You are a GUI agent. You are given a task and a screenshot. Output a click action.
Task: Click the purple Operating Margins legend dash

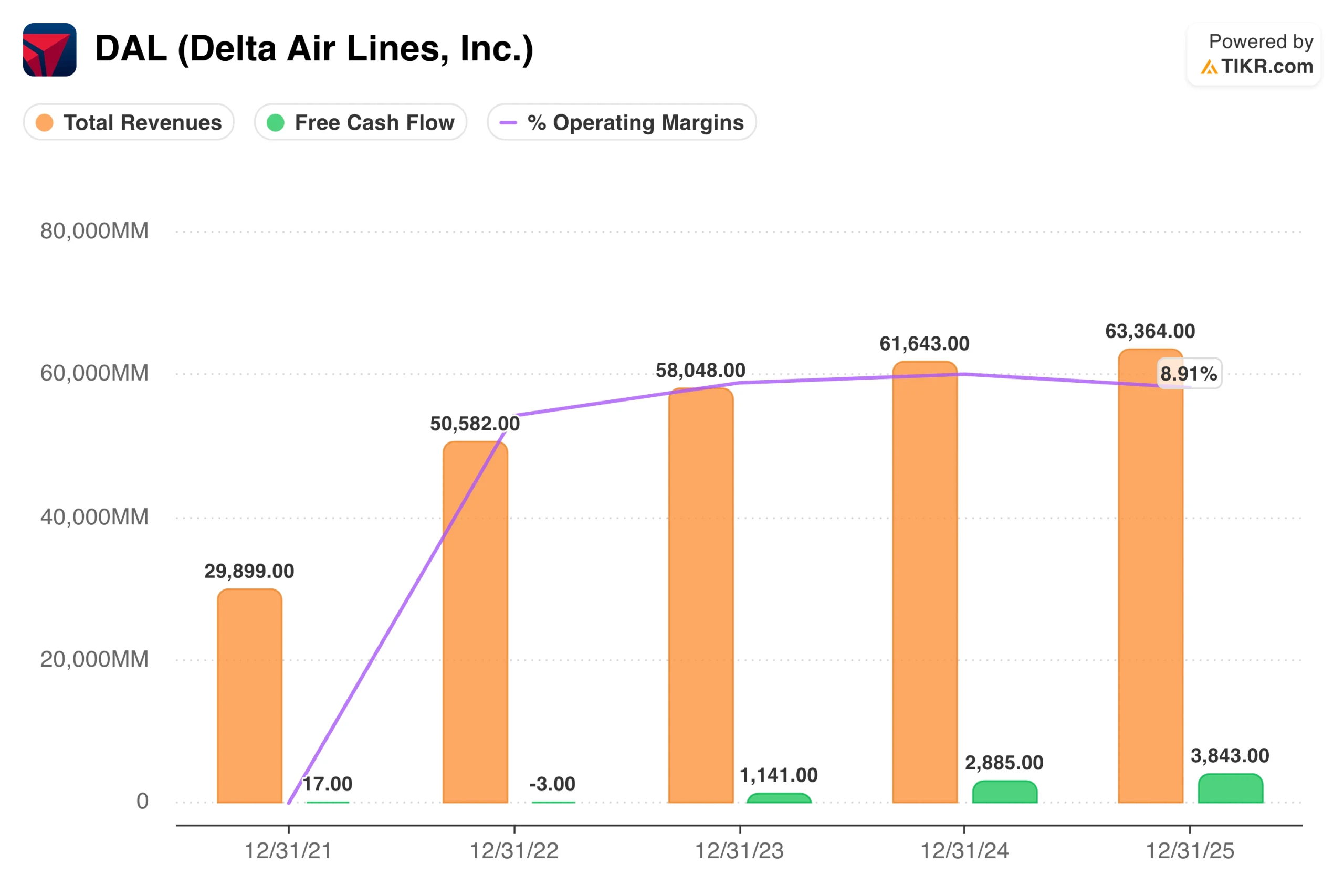click(x=508, y=122)
